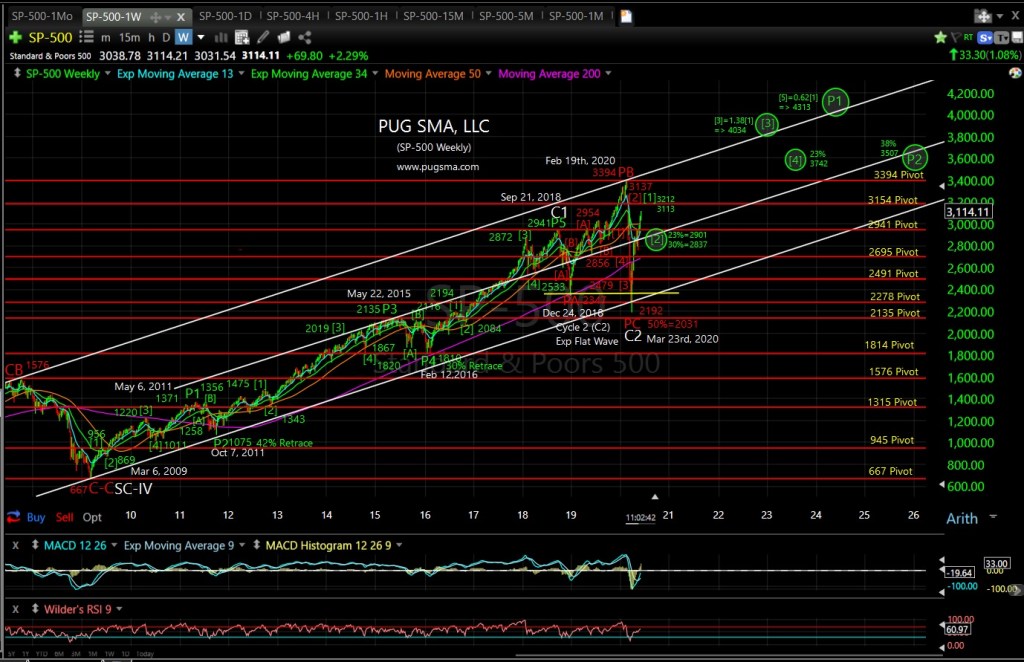1024x662 pixels.
Task: Close the MACD indicator pane with X
Action: 16,545
